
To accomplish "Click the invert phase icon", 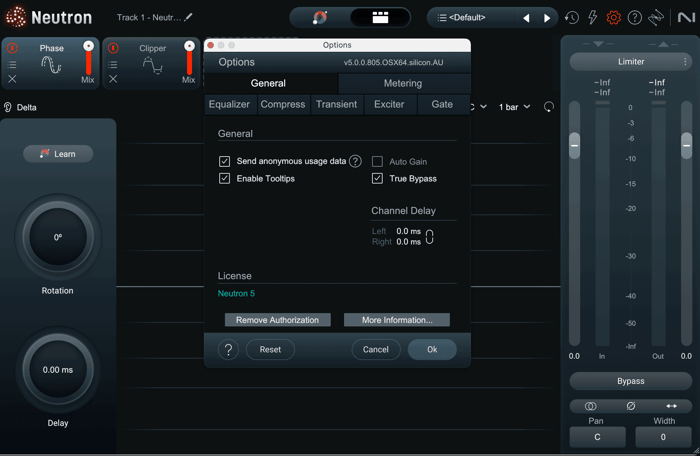I will click(x=630, y=406).
